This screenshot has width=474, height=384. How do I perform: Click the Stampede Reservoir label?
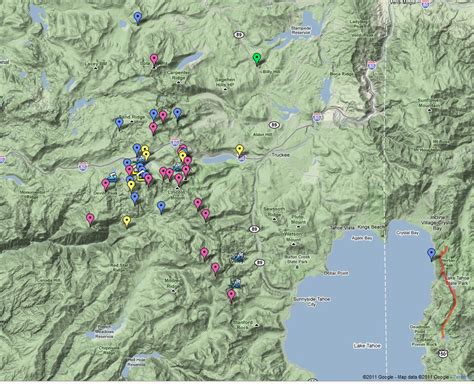[301, 30]
